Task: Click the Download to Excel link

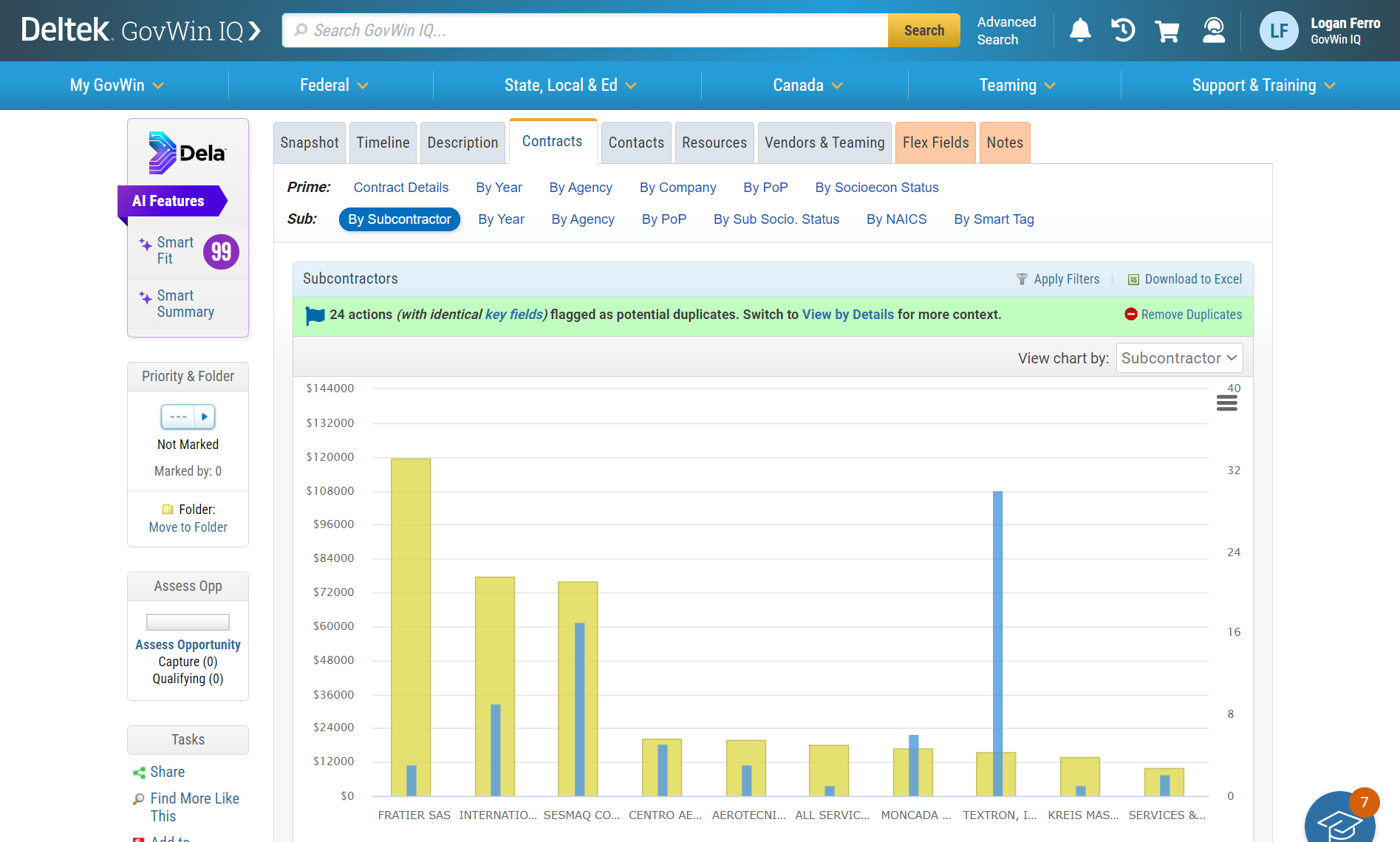Action: click(1192, 279)
